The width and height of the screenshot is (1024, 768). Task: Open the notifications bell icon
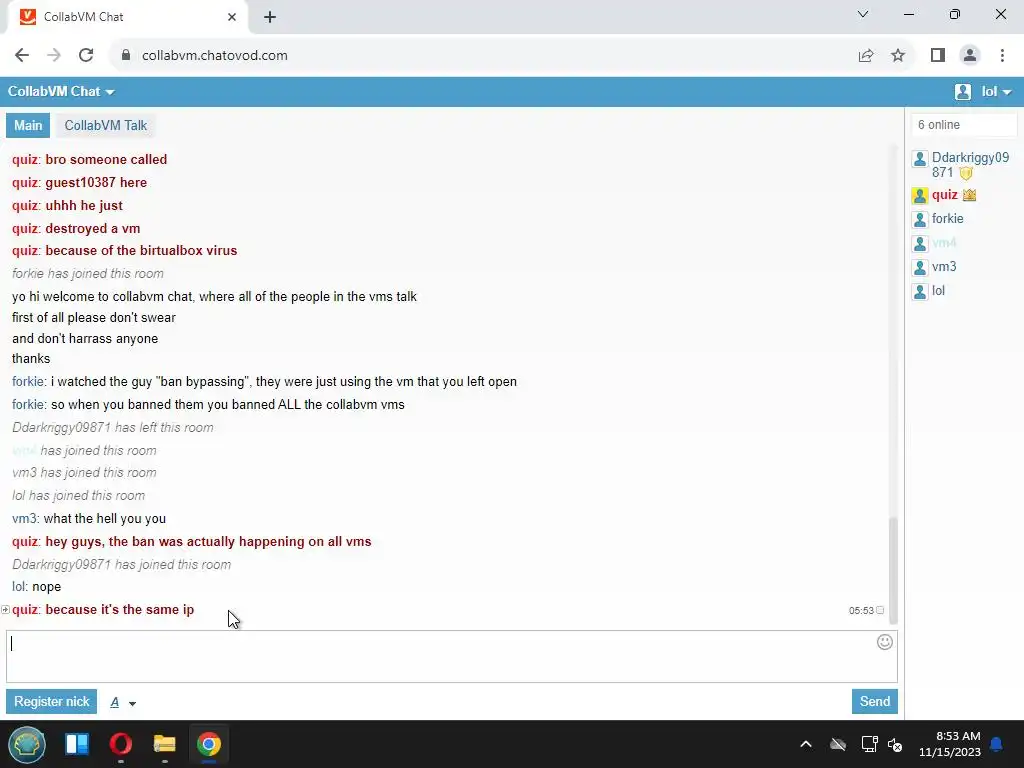997,744
